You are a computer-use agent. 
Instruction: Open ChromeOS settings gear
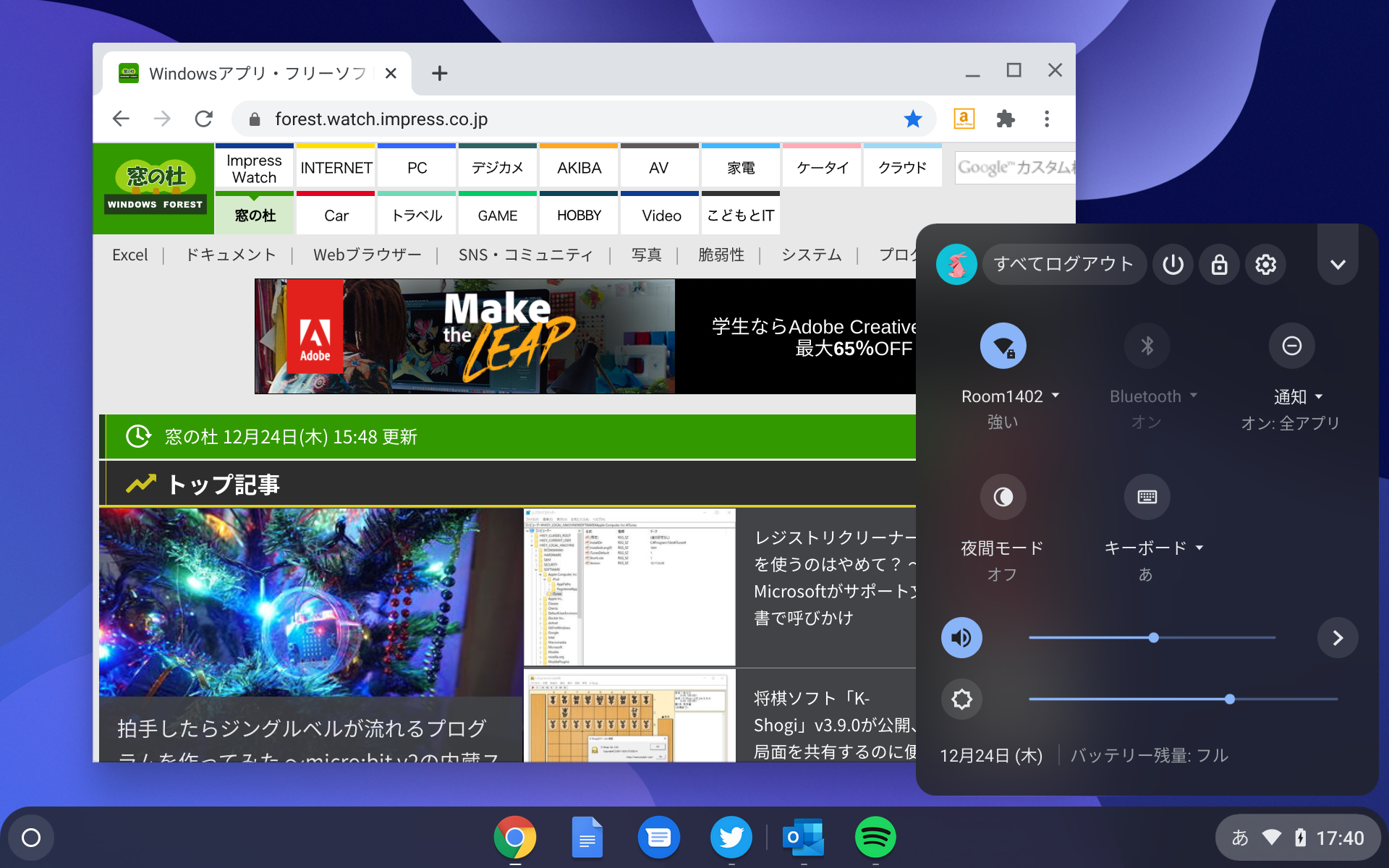[x=1265, y=264]
